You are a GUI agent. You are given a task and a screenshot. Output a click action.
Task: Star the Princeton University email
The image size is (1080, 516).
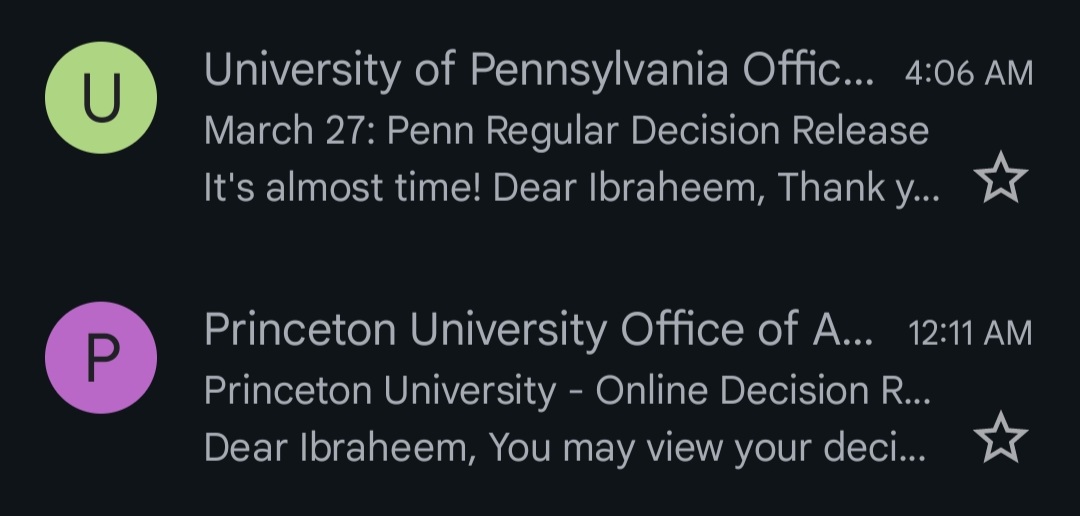tap(1000, 437)
